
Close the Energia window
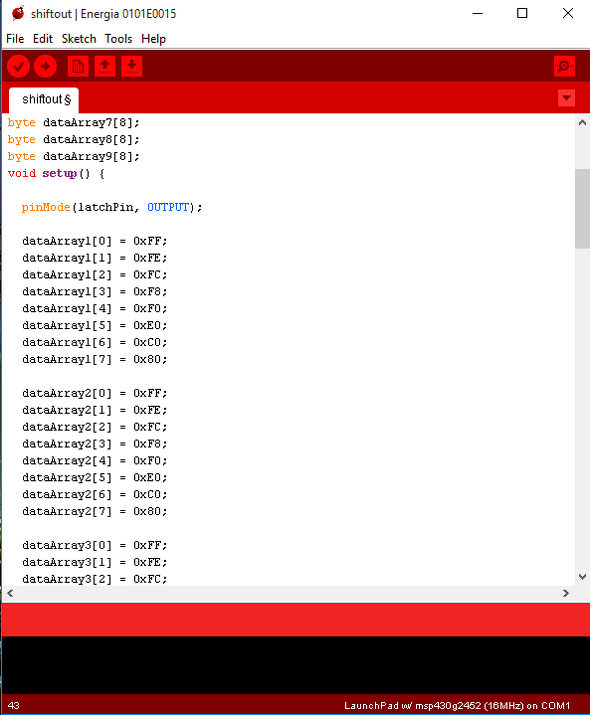pyautogui.click(x=568, y=13)
